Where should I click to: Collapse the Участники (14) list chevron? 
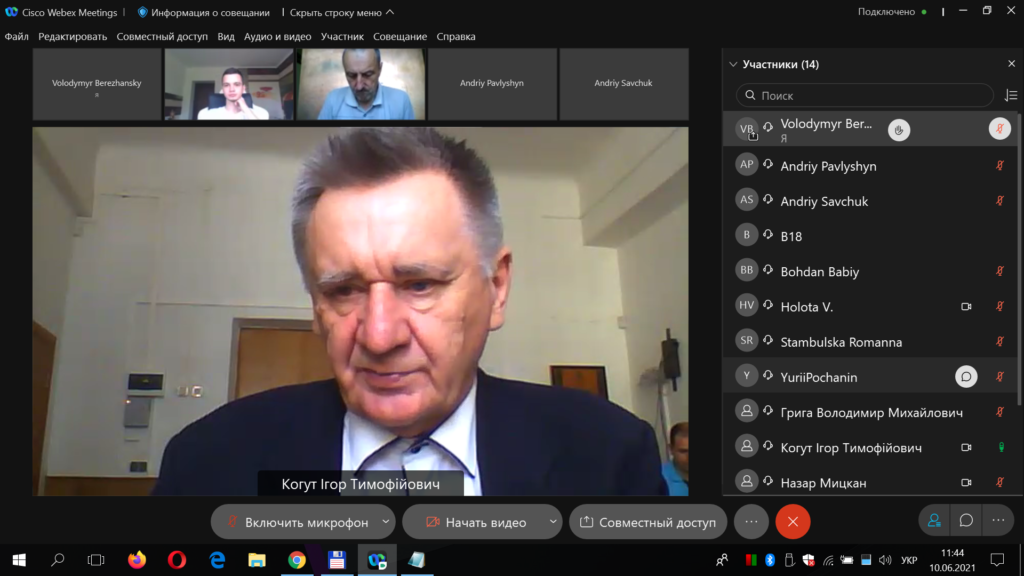(733, 64)
